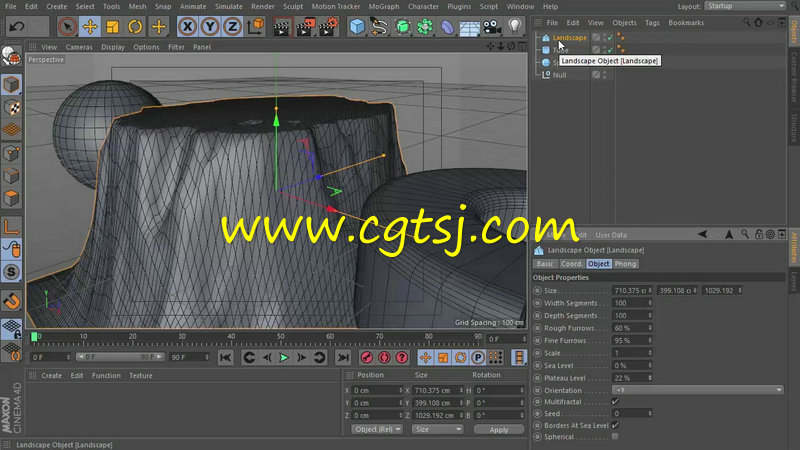Click the Undo arrow icon
This screenshot has width=800, height=450.
(16, 27)
